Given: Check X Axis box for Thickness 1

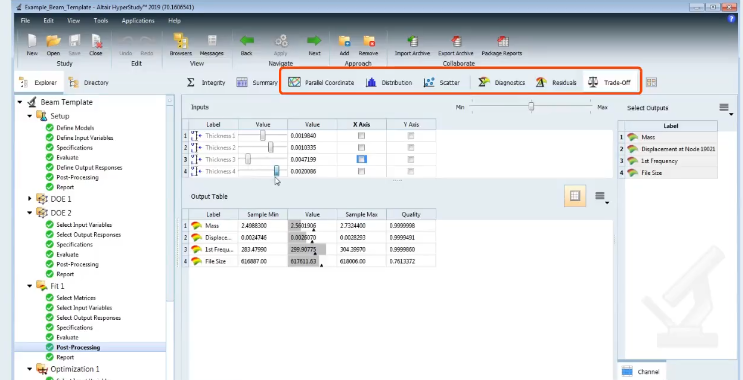Looking at the screenshot, I should [362, 136].
